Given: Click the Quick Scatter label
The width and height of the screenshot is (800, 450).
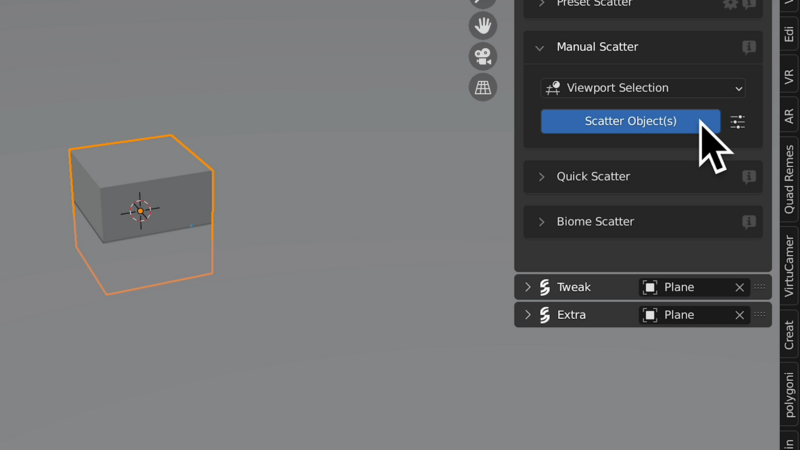Looking at the screenshot, I should (593, 177).
